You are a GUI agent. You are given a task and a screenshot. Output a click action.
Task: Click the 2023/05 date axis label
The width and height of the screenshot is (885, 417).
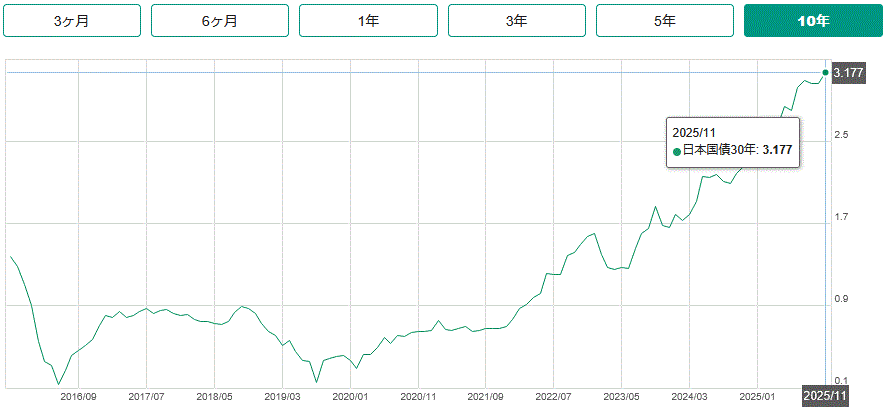[621, 396]
